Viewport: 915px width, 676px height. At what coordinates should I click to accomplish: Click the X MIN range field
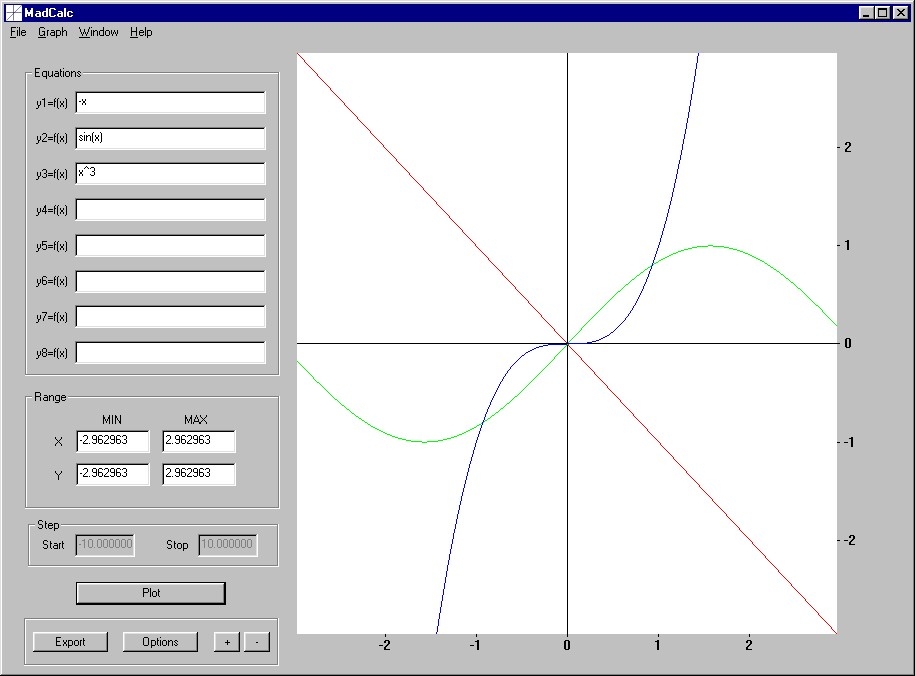[113, 441]
